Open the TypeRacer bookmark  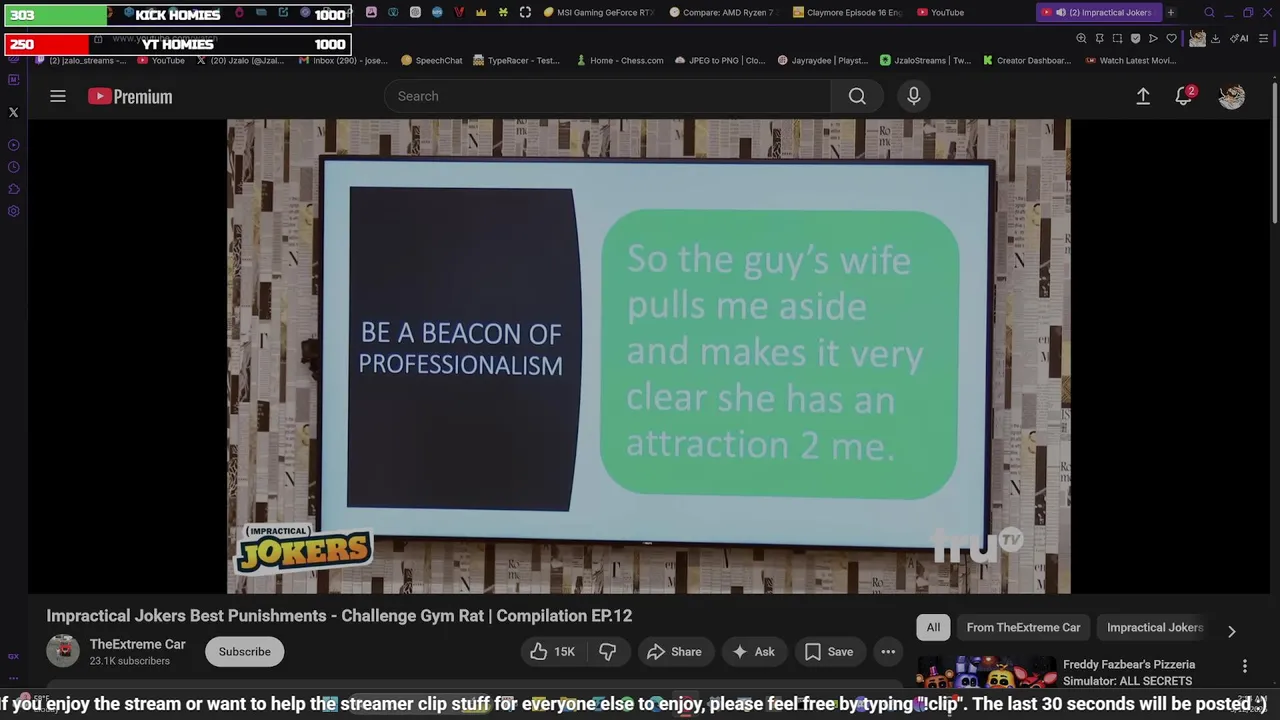pos(517,60)
